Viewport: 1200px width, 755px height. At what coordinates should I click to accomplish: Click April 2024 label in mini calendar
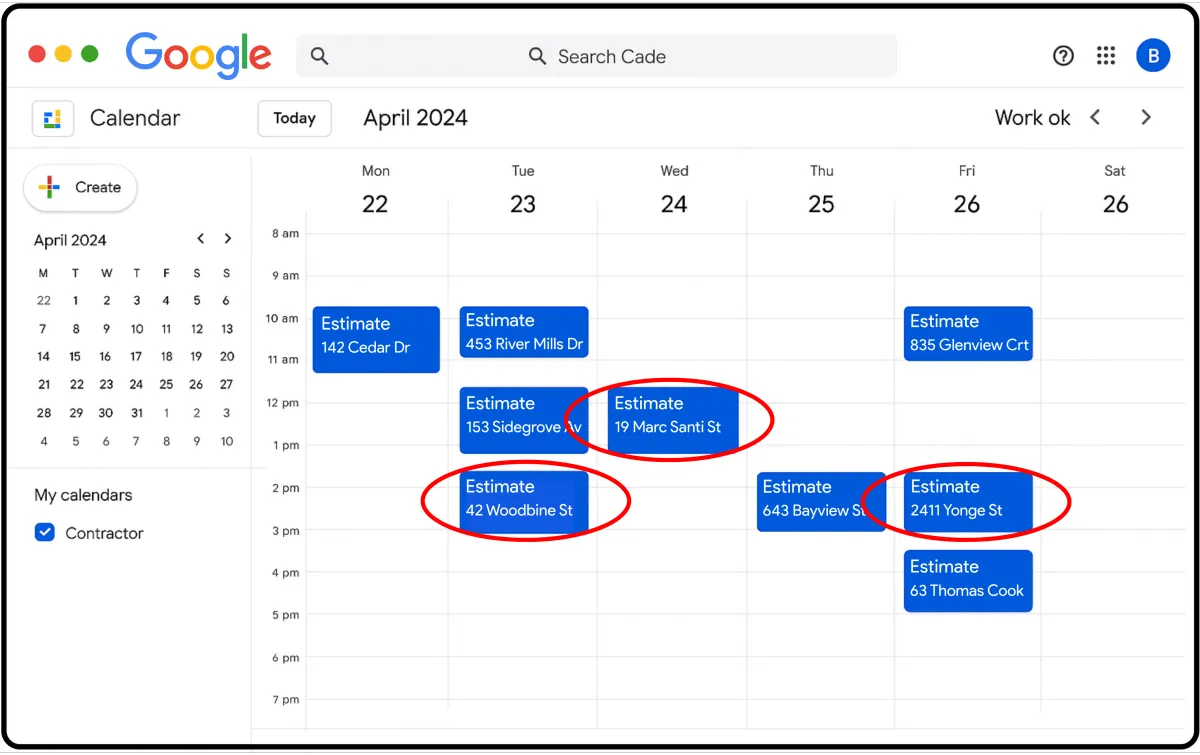[70, 240]
